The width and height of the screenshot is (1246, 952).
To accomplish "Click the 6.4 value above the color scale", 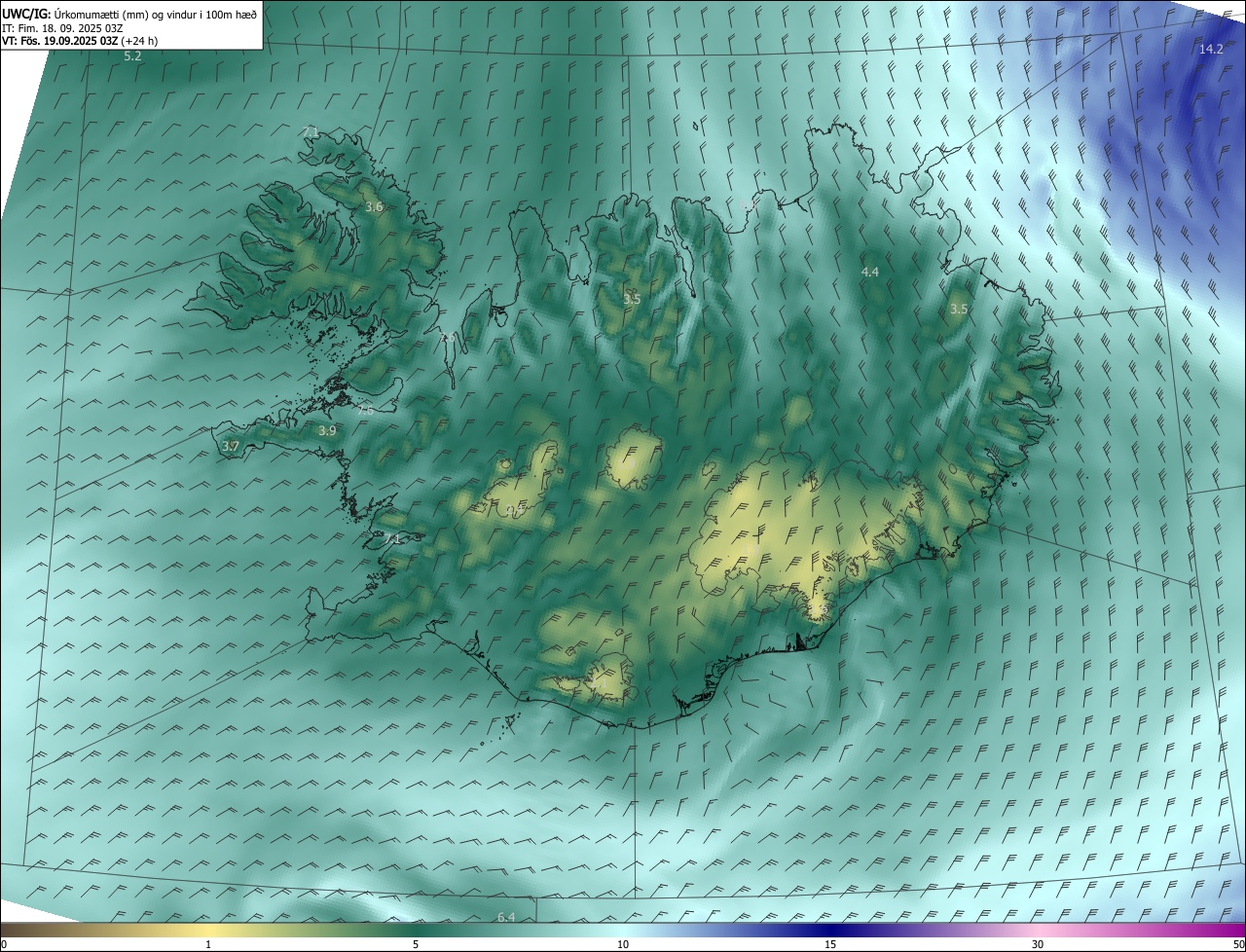I will 506,917.
